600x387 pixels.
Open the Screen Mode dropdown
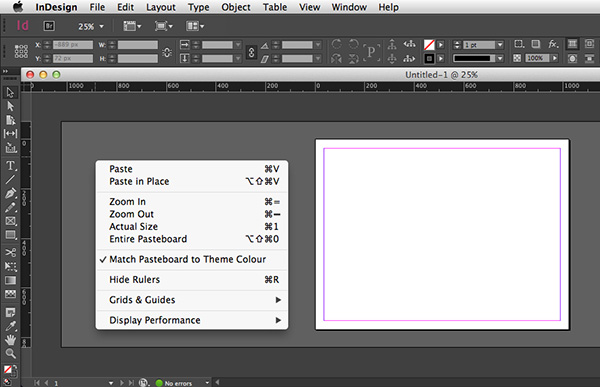(x=163, y=26)
